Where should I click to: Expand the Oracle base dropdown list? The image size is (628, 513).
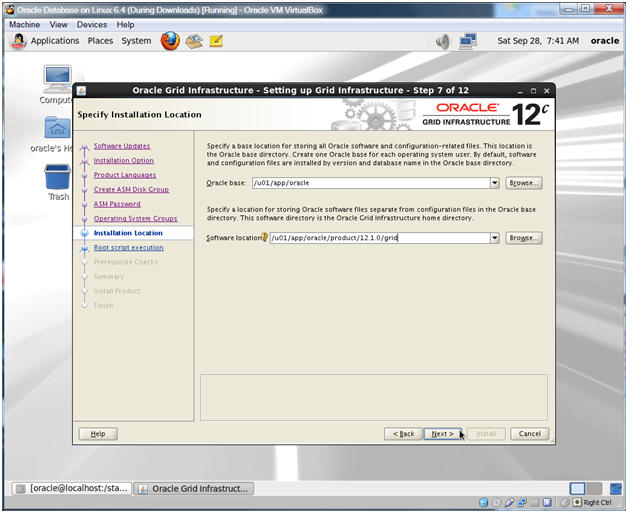coord(494,183)
